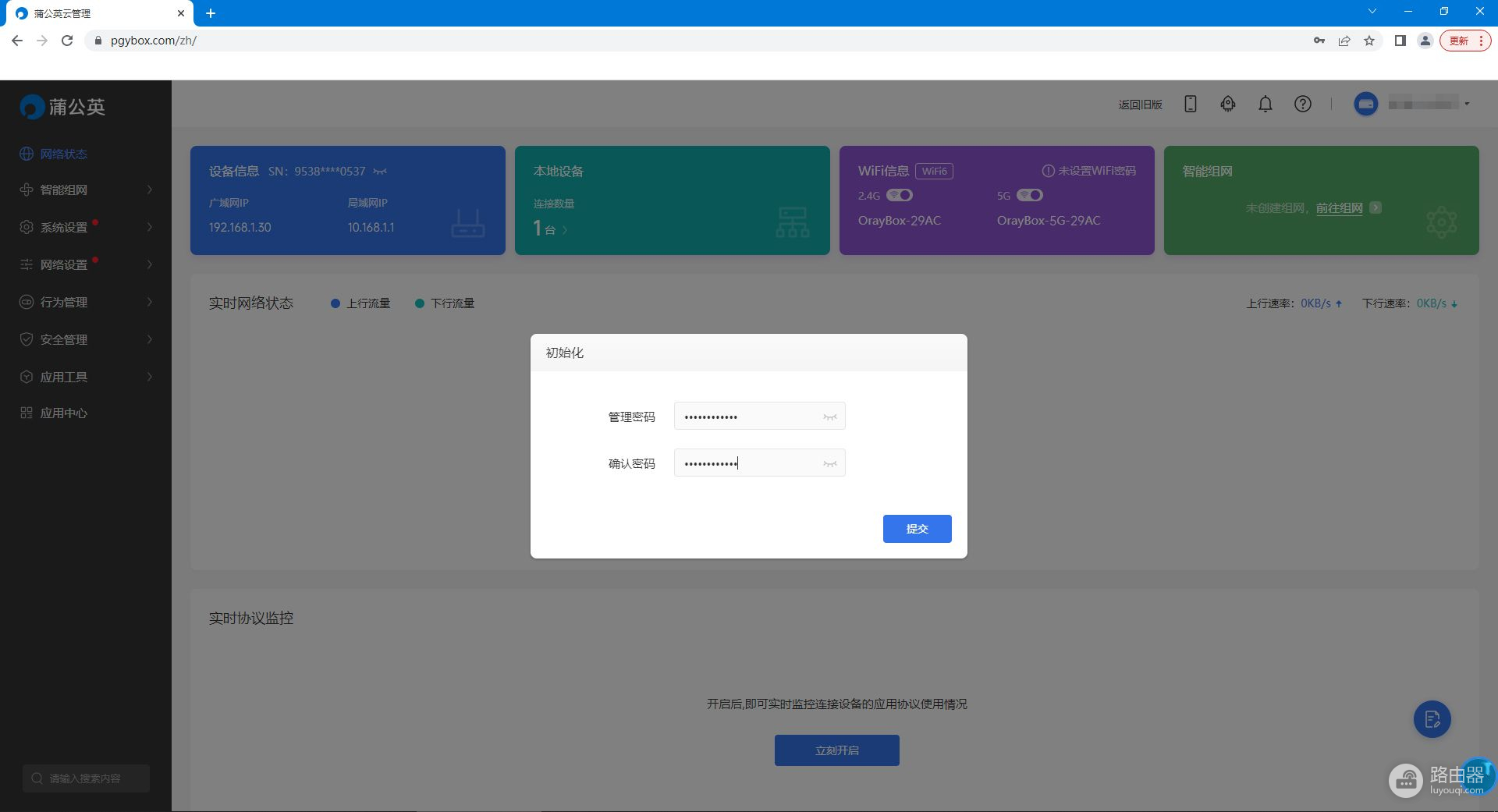Click the rocket icon in top bar
1498x812 pixels.
(x=1227, y=104)
